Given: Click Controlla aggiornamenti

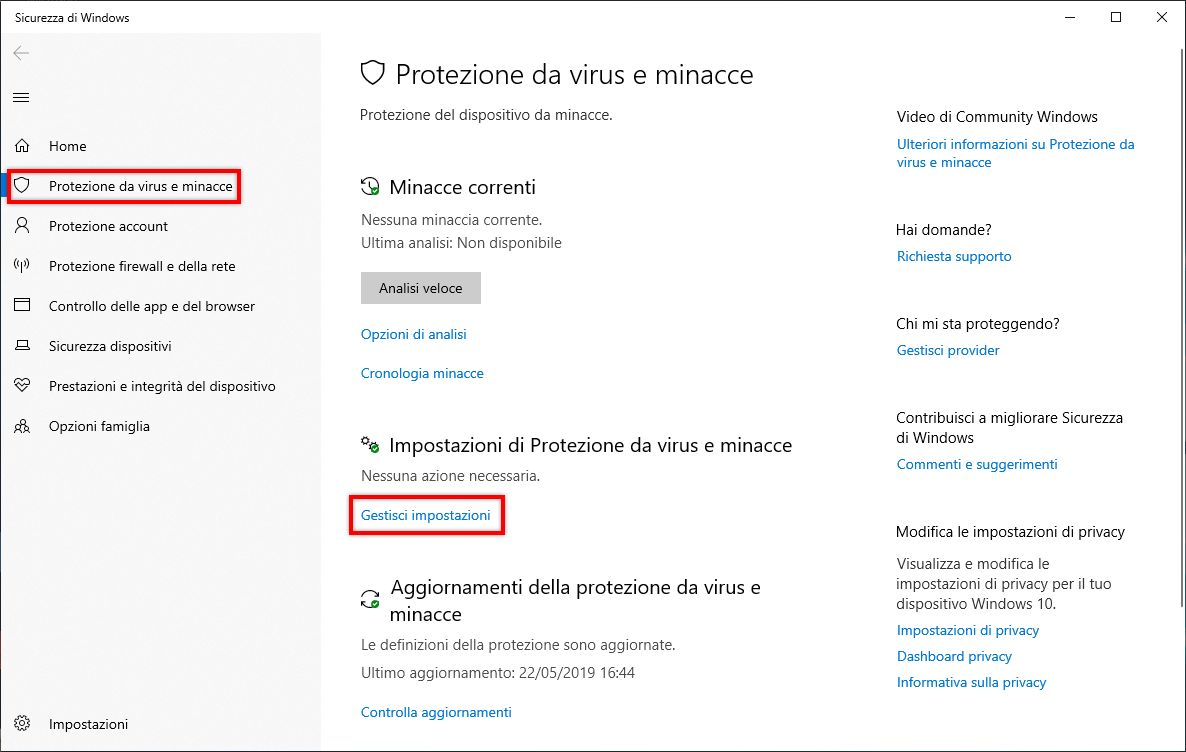Looking at the screenshot, I should 436,712.
